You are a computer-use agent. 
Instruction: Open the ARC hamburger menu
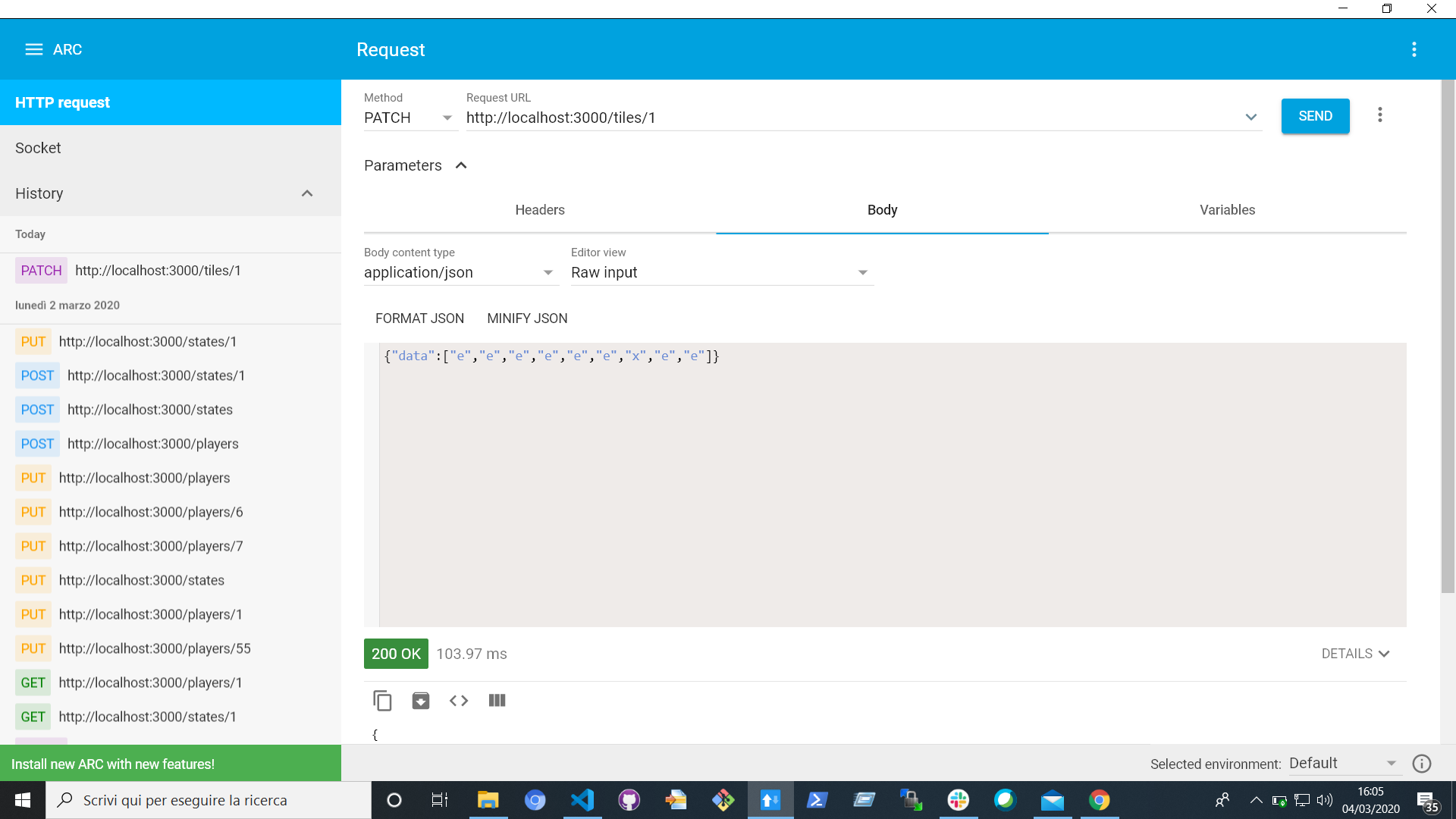click(34, 49)
